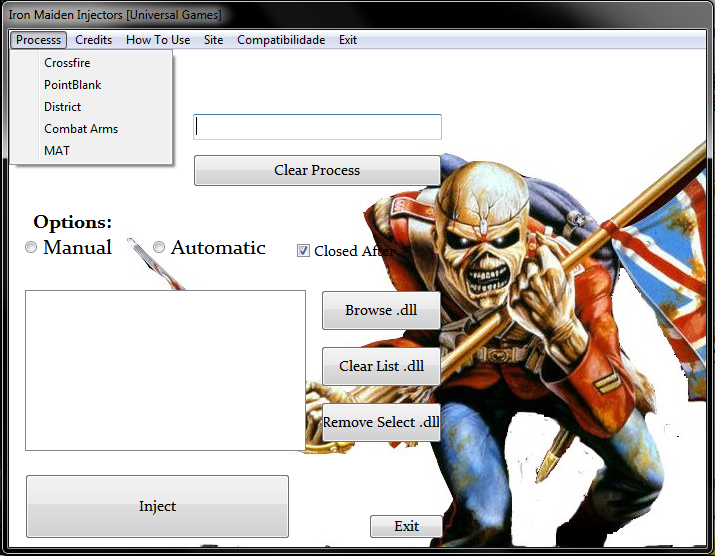Screen dimensions: 715x556
Task: Select Combat Arms menu entry
Action: coord(81,129)
